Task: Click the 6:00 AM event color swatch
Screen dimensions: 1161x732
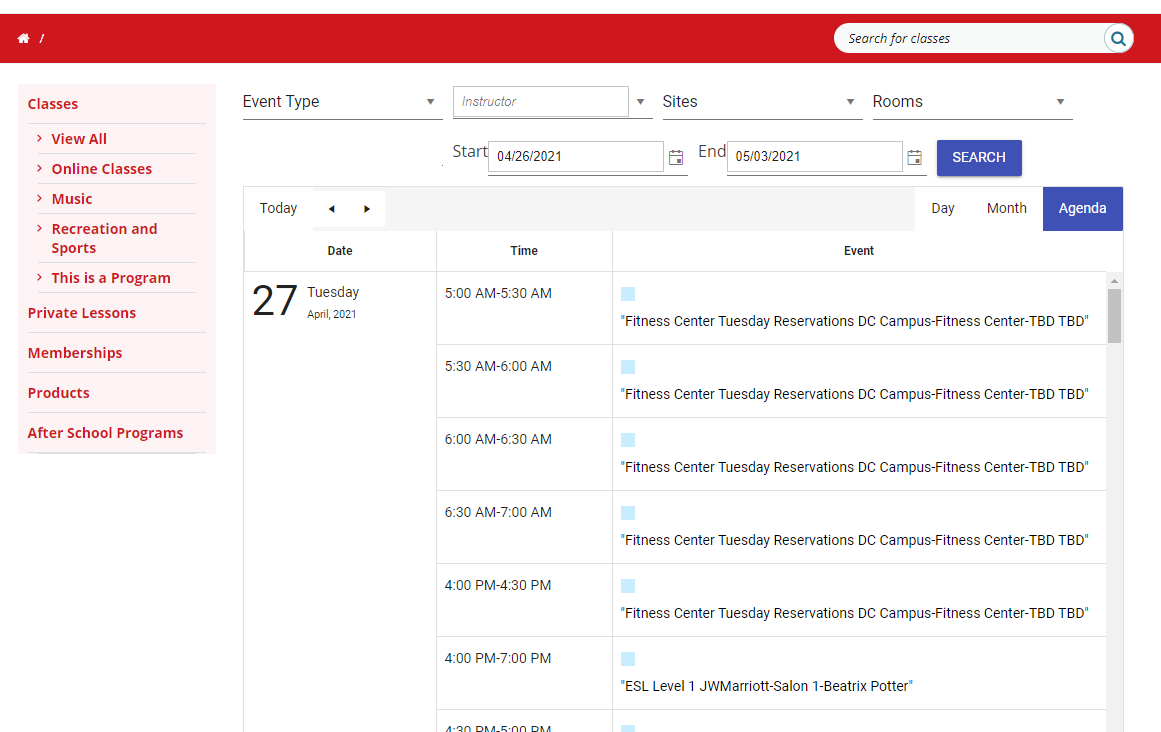Action: coord(628,440)
